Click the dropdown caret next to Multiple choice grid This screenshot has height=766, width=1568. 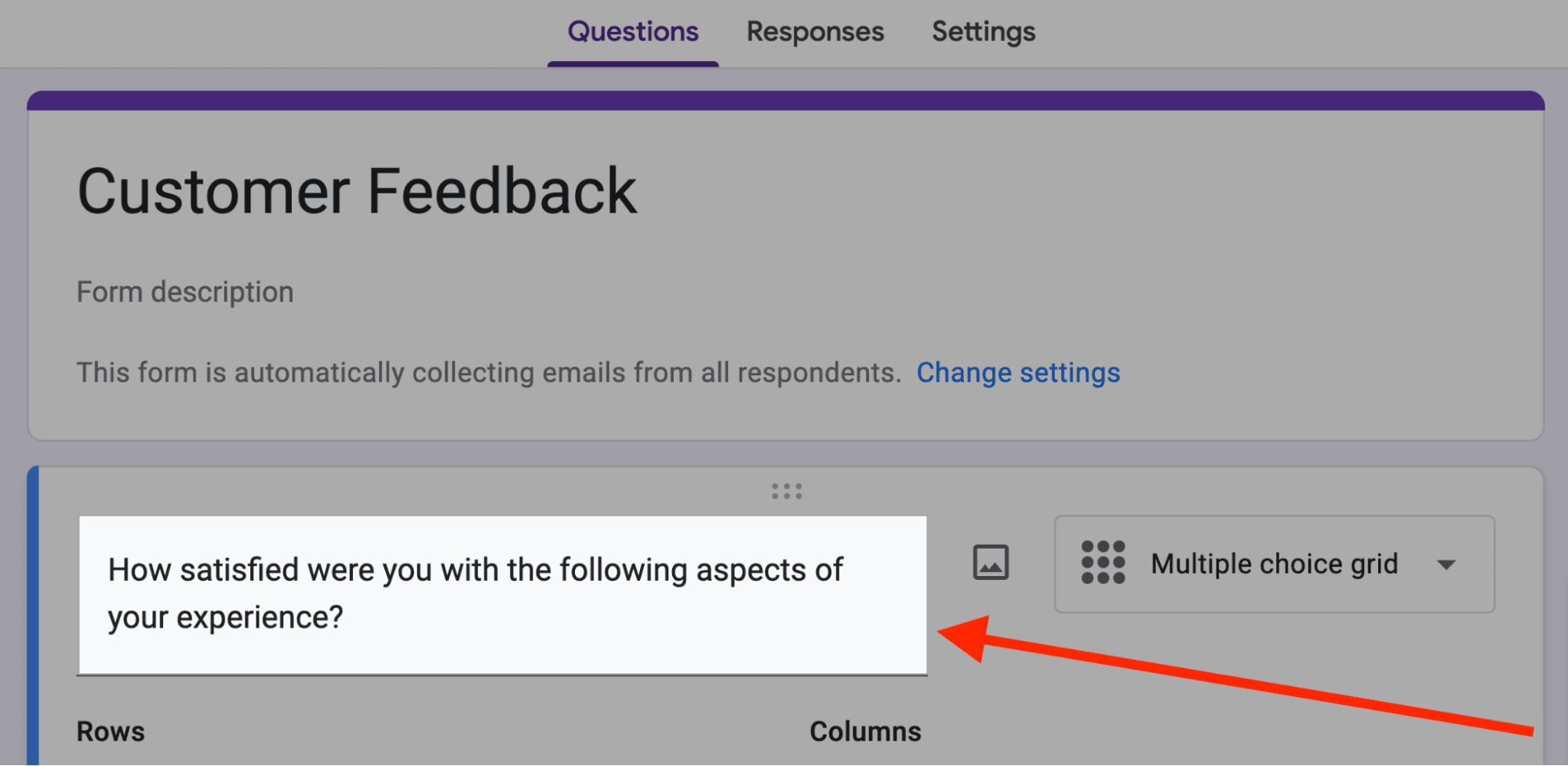click(1446, 564)
